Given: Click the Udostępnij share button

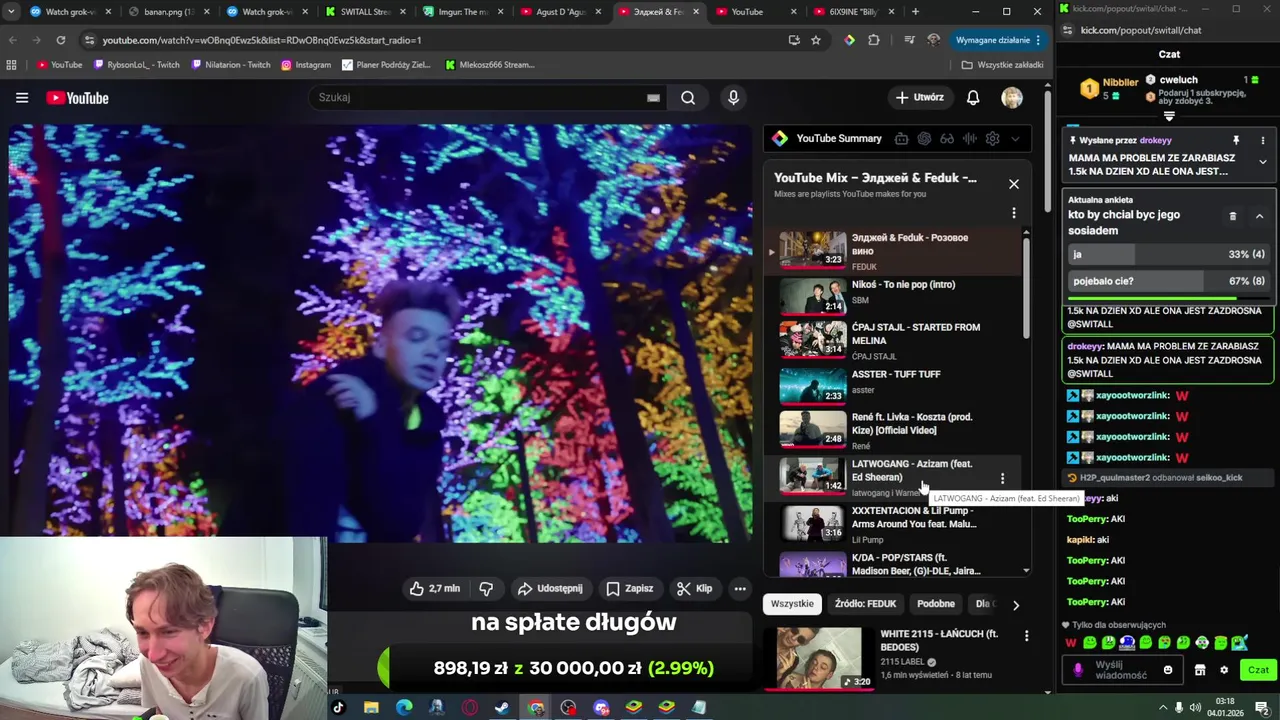Looking at the screenshot, I should 549,589.
